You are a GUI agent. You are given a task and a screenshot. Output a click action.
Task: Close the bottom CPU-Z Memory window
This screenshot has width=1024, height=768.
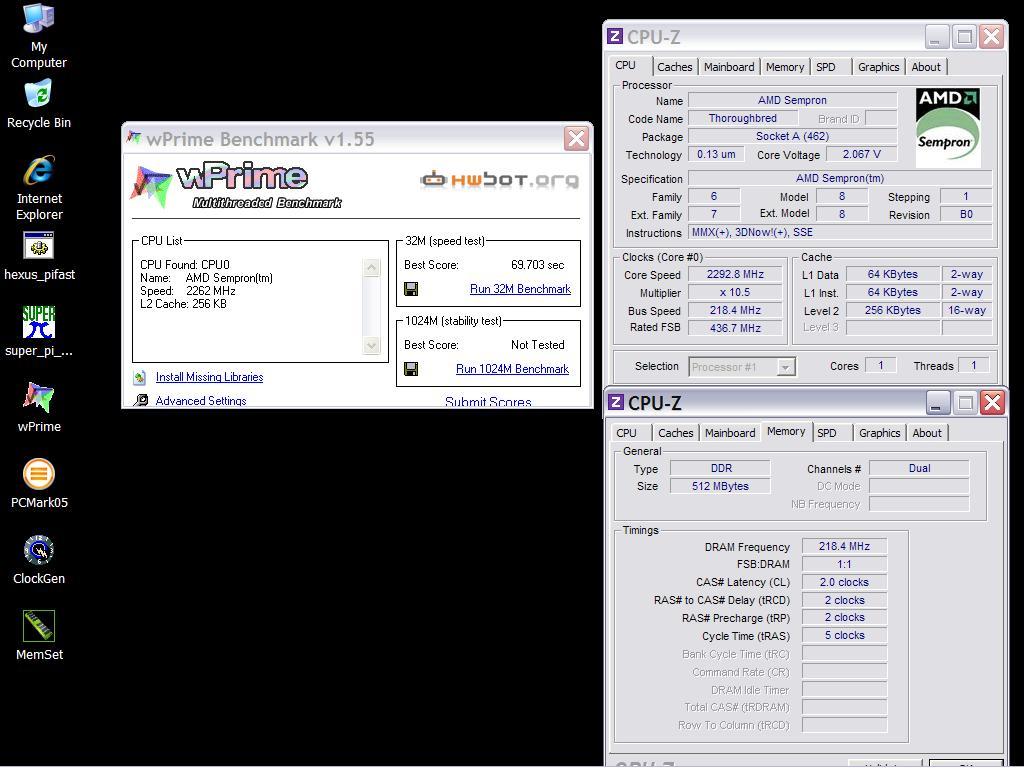tap(992, 403)
